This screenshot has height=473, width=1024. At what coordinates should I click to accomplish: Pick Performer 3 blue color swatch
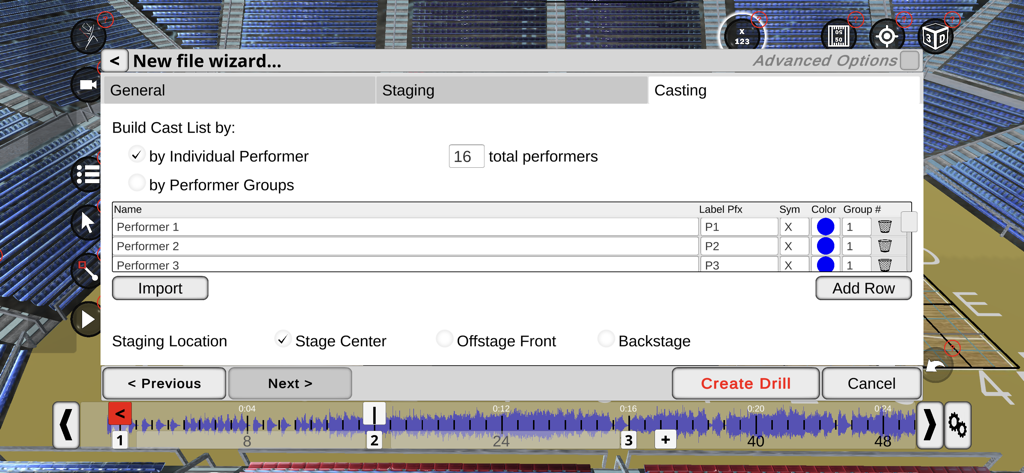(x=825, y=264)
